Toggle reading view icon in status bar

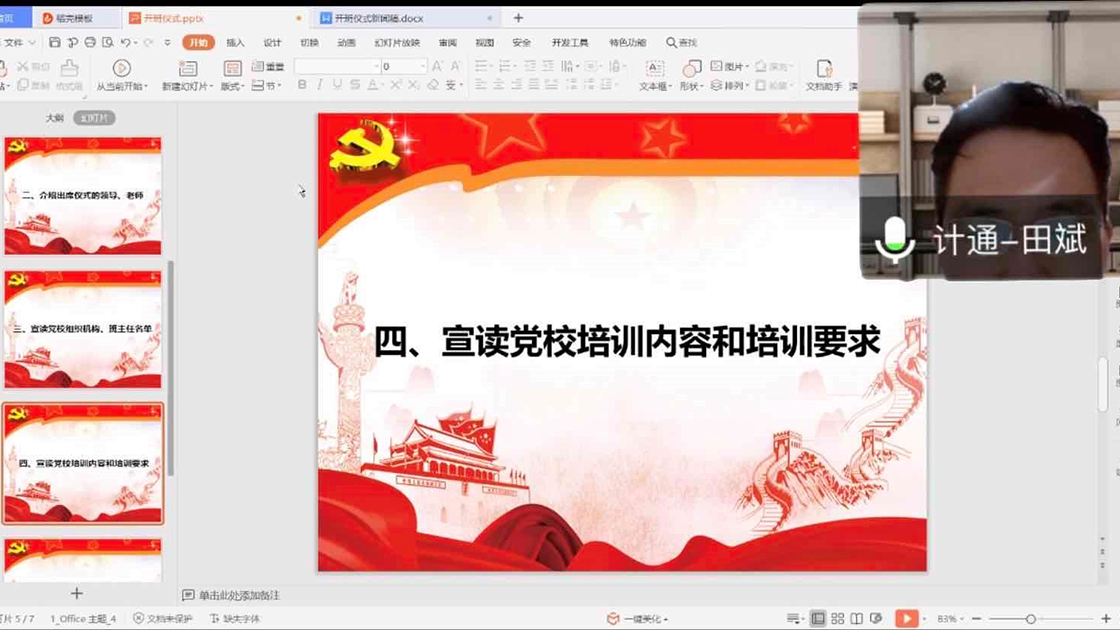[x=858, y=619]
